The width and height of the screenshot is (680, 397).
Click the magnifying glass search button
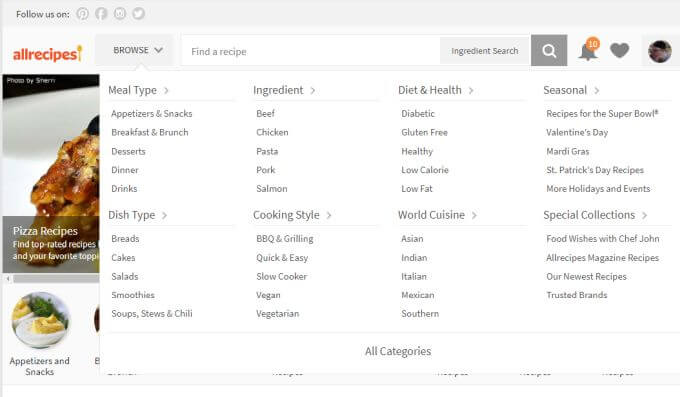click(x=549, y=50)
